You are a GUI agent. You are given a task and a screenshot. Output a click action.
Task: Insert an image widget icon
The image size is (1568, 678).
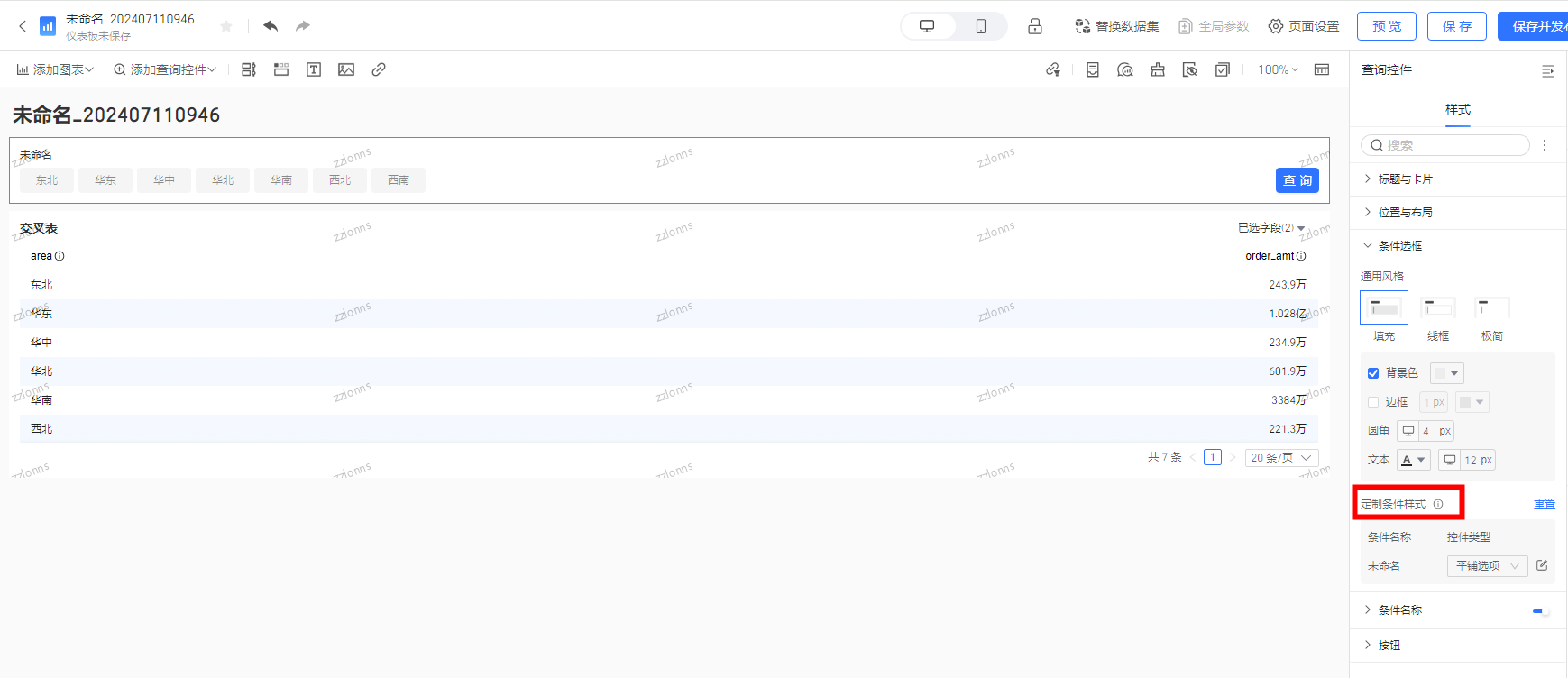[x=346, y=69]
